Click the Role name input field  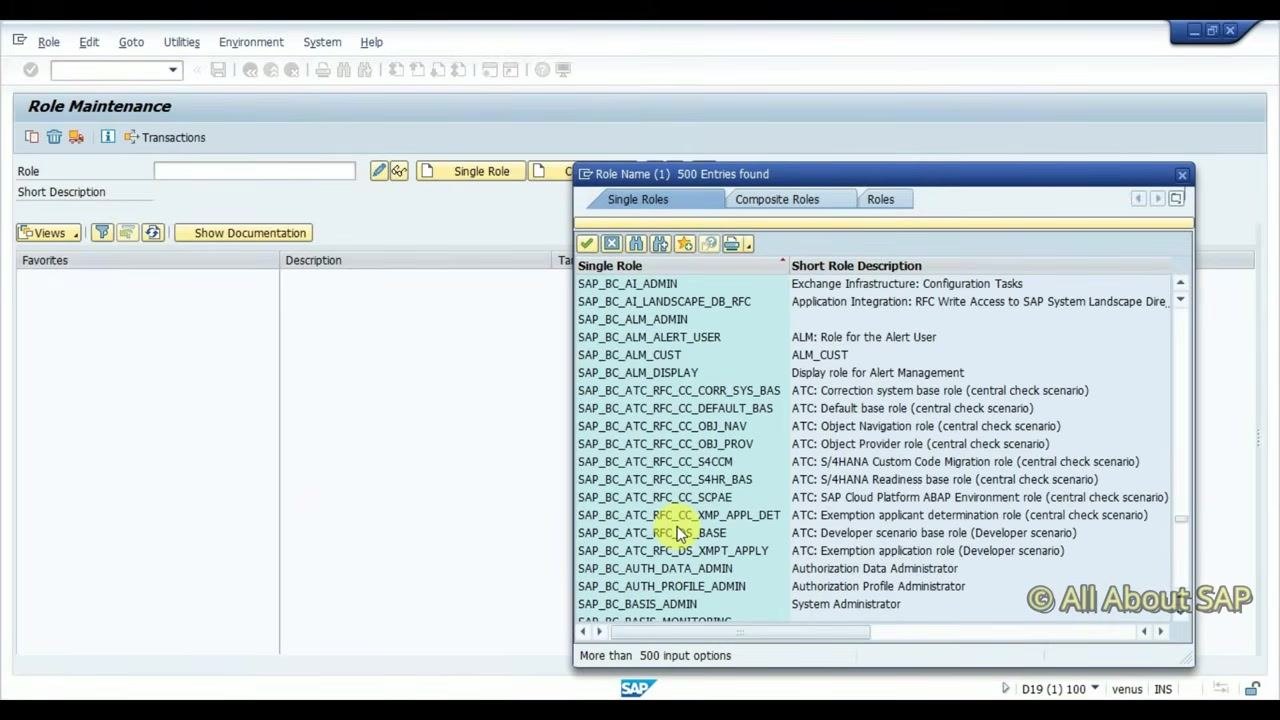[254, 171]
